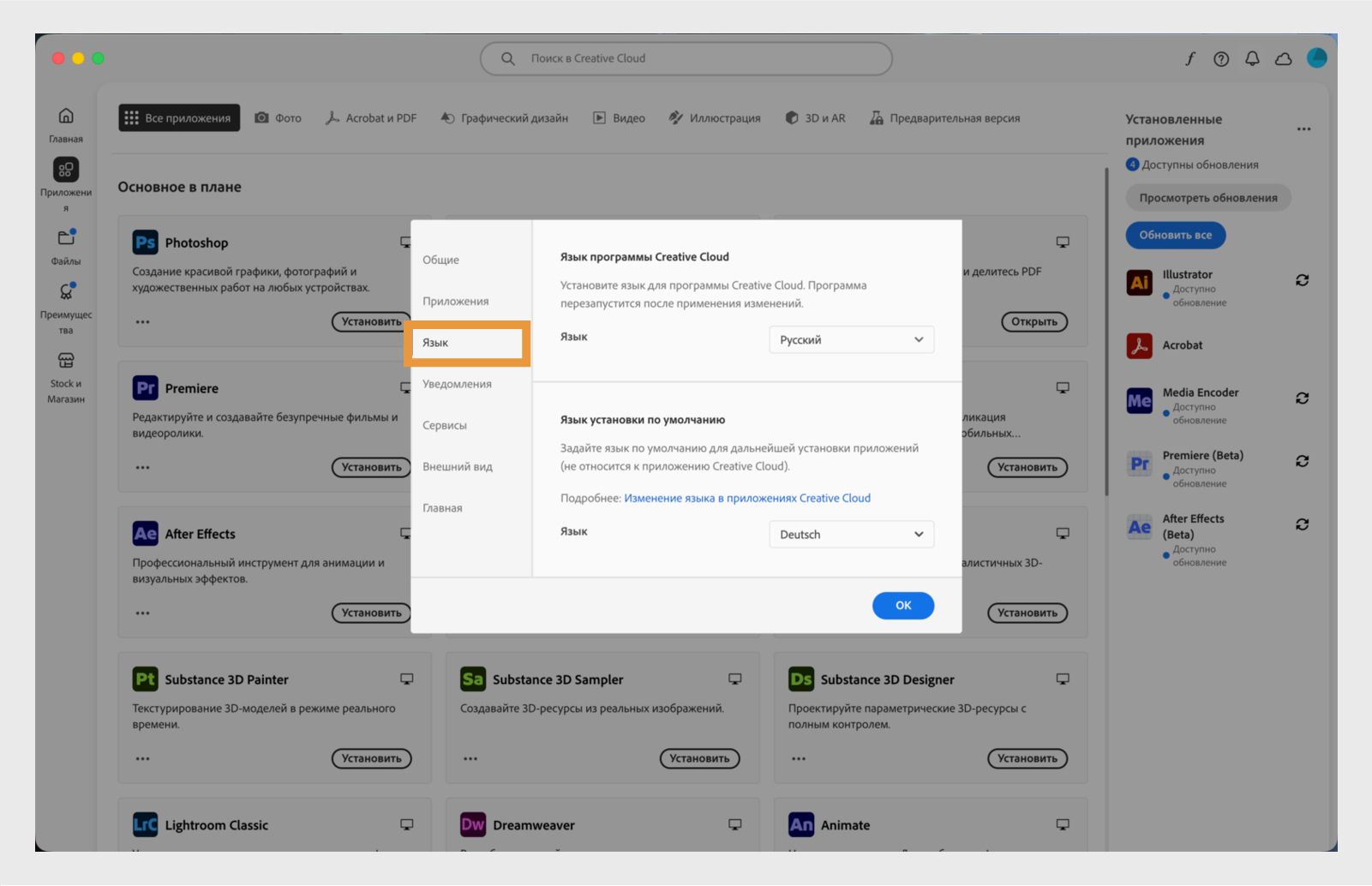The width and height of the screenshot is (1372, 886).
Task: Open more options on Premiere card
Action: 142,468
